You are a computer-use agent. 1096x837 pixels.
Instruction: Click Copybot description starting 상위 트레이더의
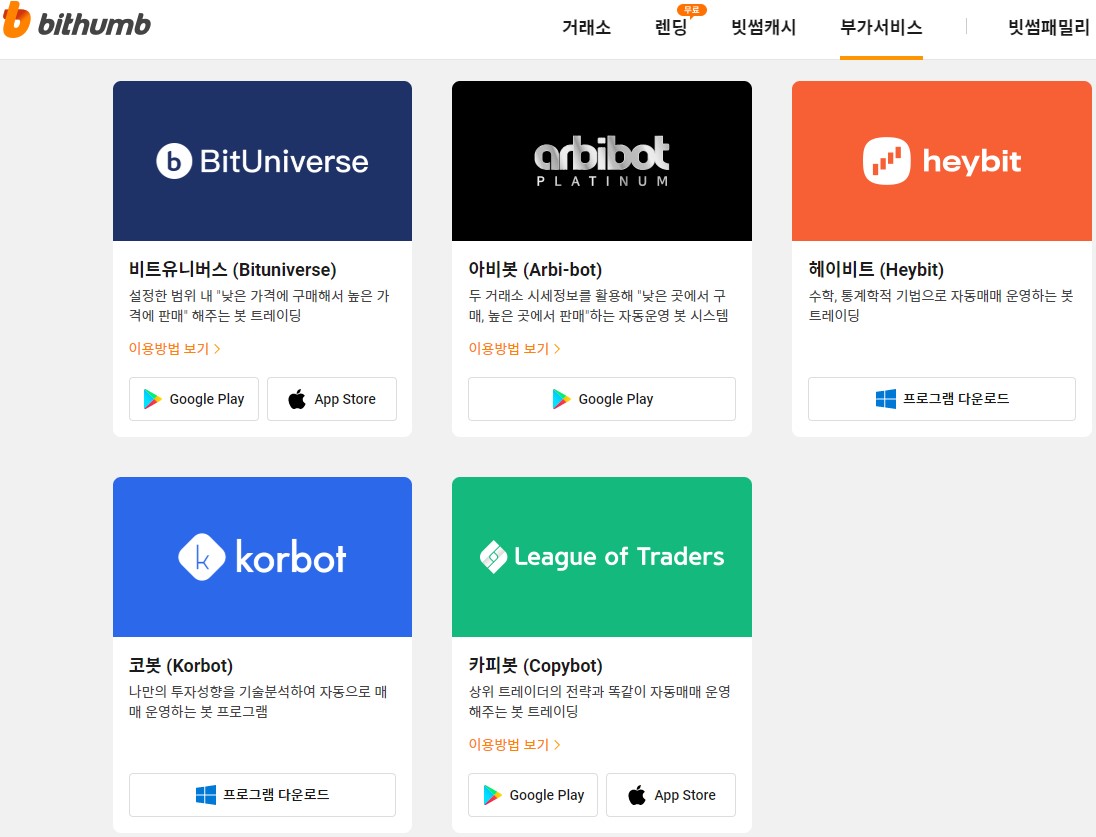600,701
